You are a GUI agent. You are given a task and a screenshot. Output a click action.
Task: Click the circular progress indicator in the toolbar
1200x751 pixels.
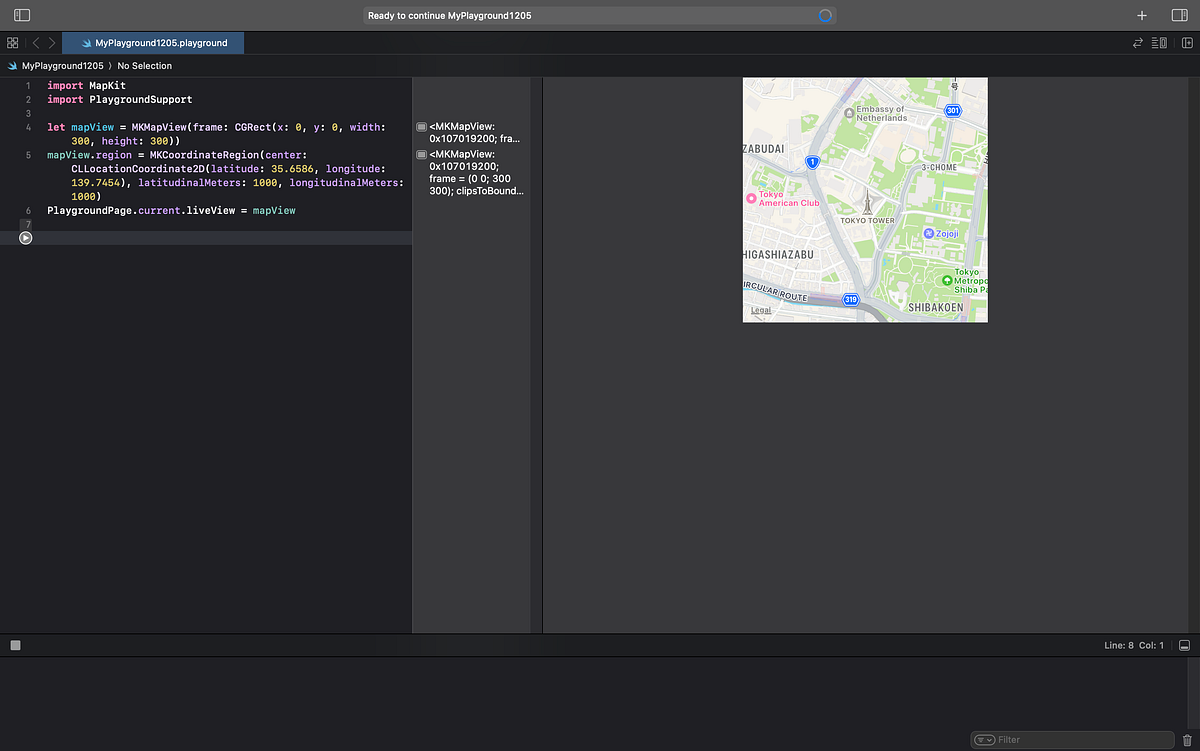(x=828, y=15)
